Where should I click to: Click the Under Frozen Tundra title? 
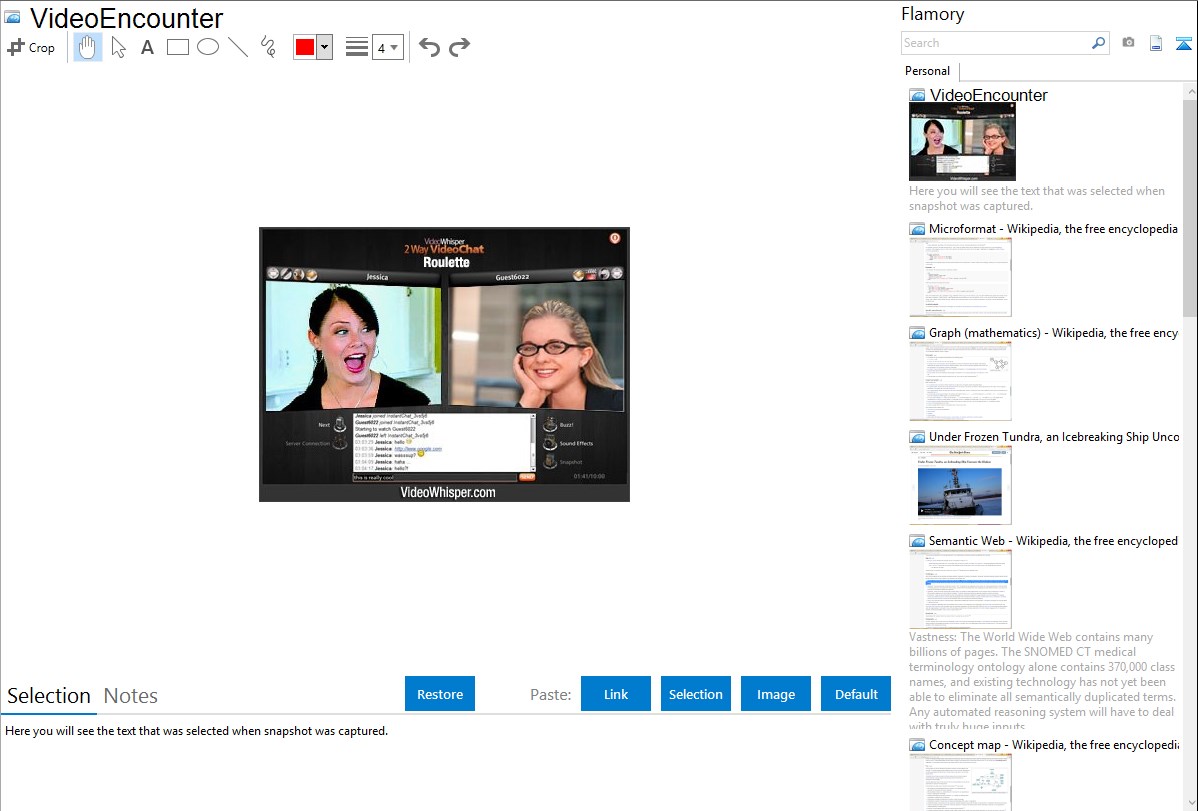1054,437
